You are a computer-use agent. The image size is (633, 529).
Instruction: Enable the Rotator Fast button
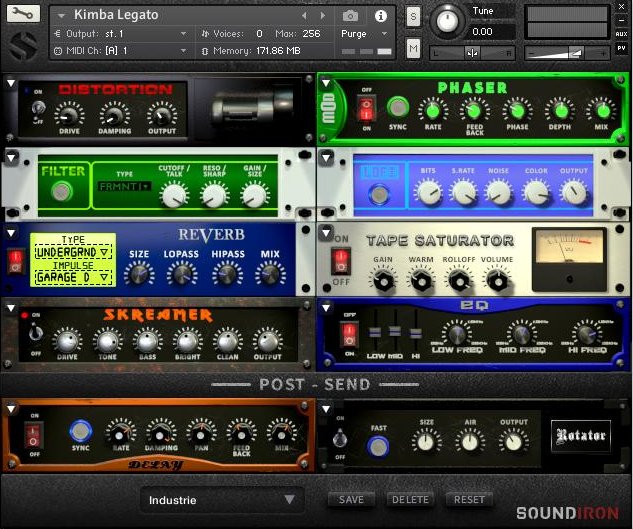pos(378,447)
